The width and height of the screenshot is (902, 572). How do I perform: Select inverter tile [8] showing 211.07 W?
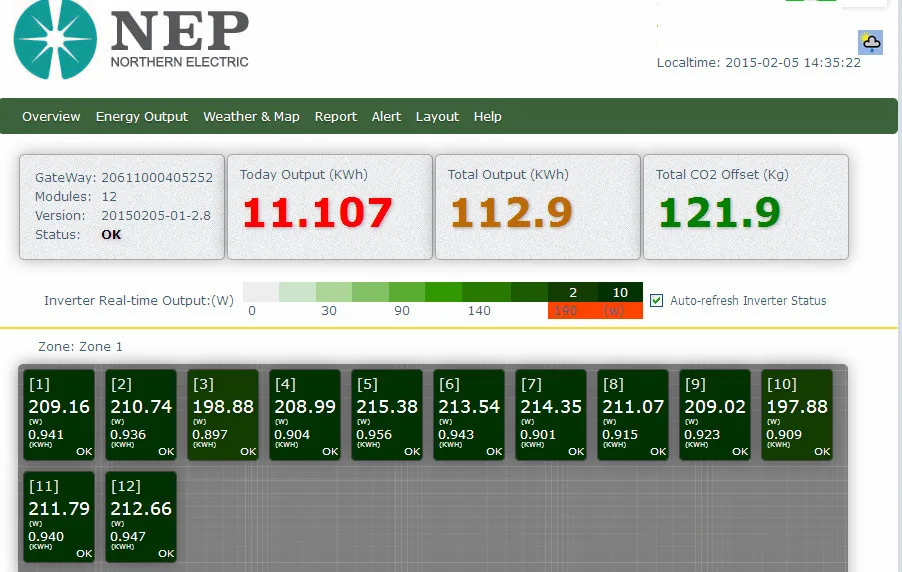pos(633,415)
